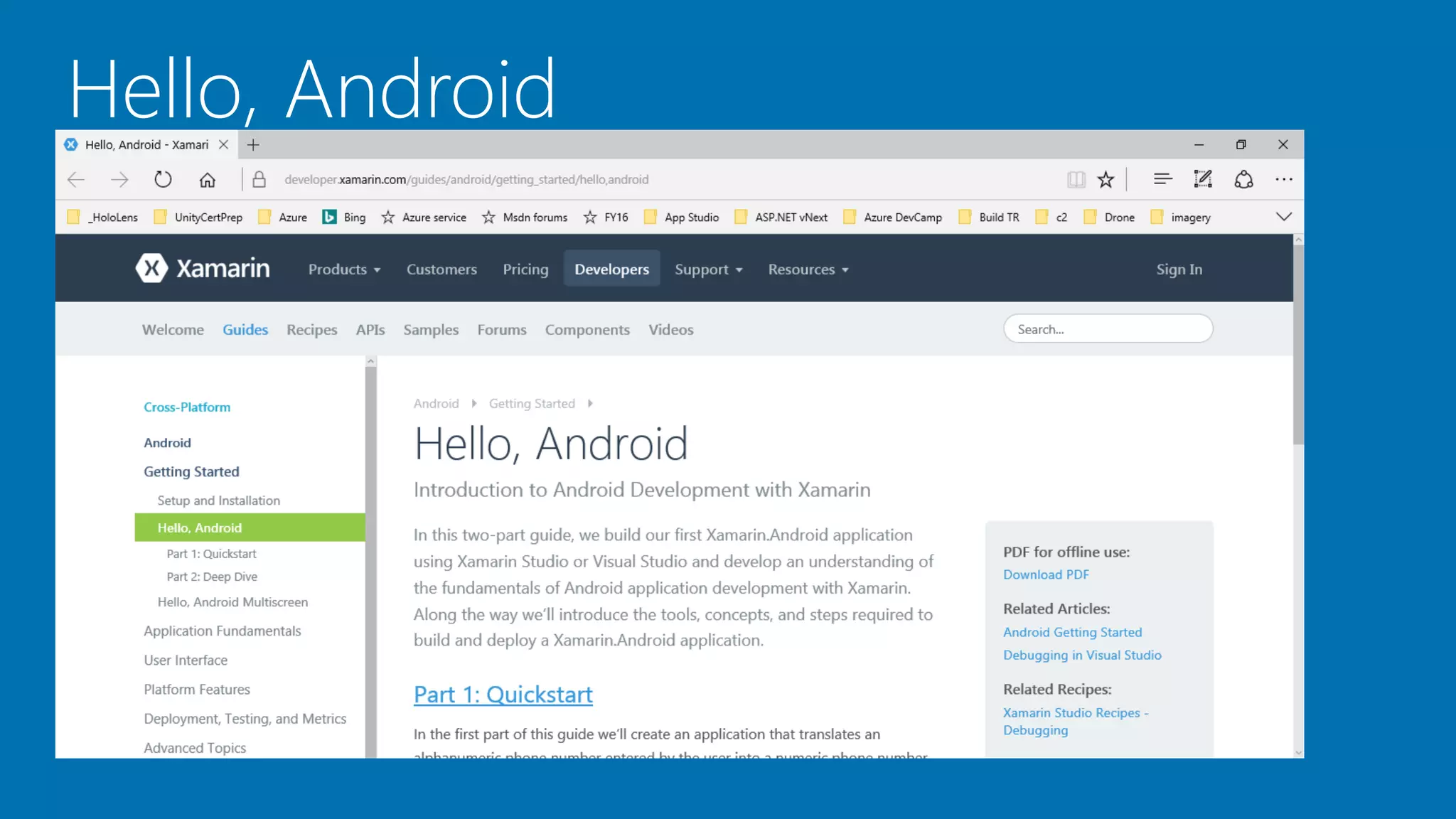The height and width of the screenshot is (819, 1456).
Task: Expand User Interface in sidebar
Action: coord(186,660)
